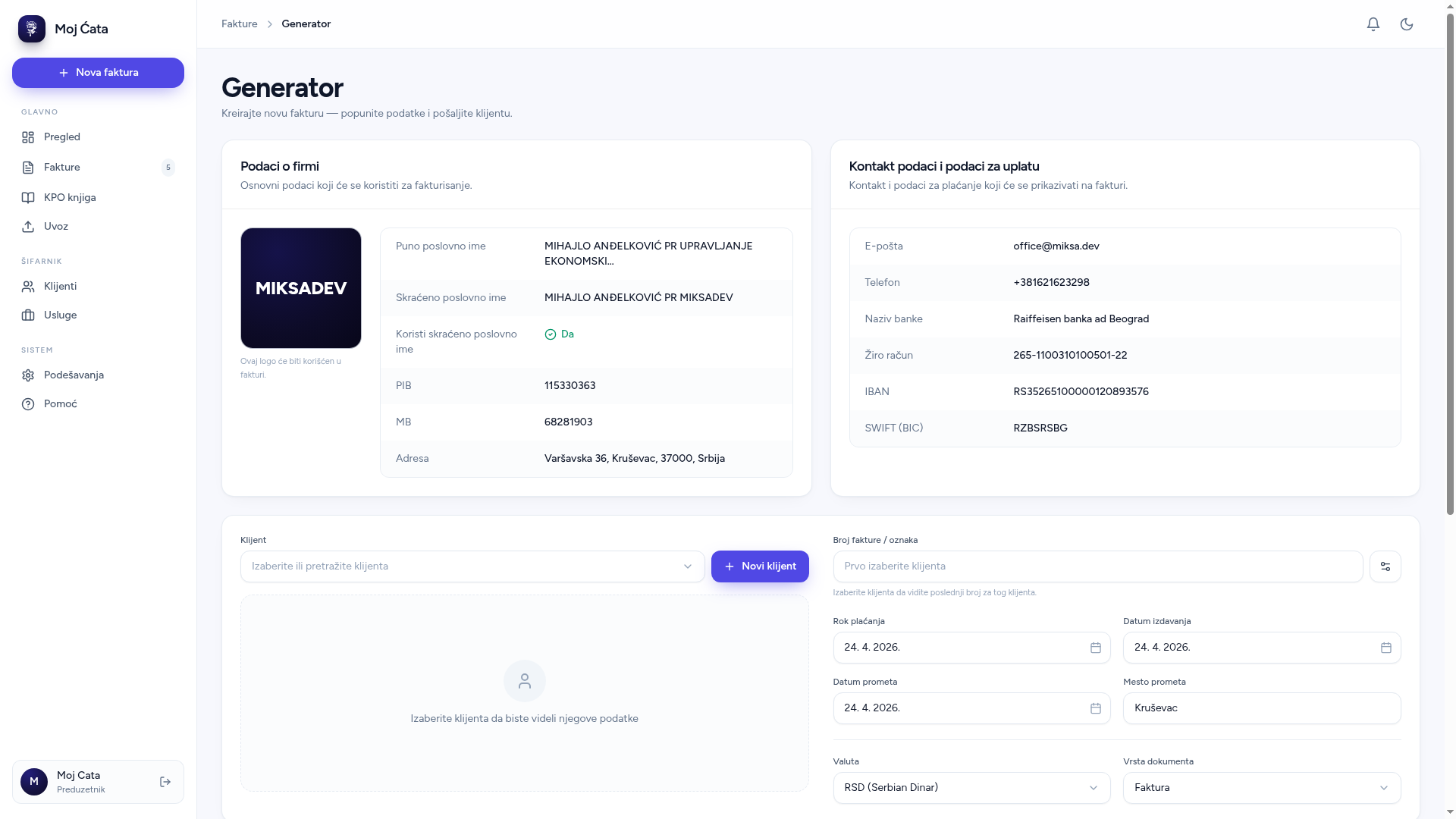Click the Moj Ćata logo icon
This screenshot has width=1456, height=819.
click(32, 29)
